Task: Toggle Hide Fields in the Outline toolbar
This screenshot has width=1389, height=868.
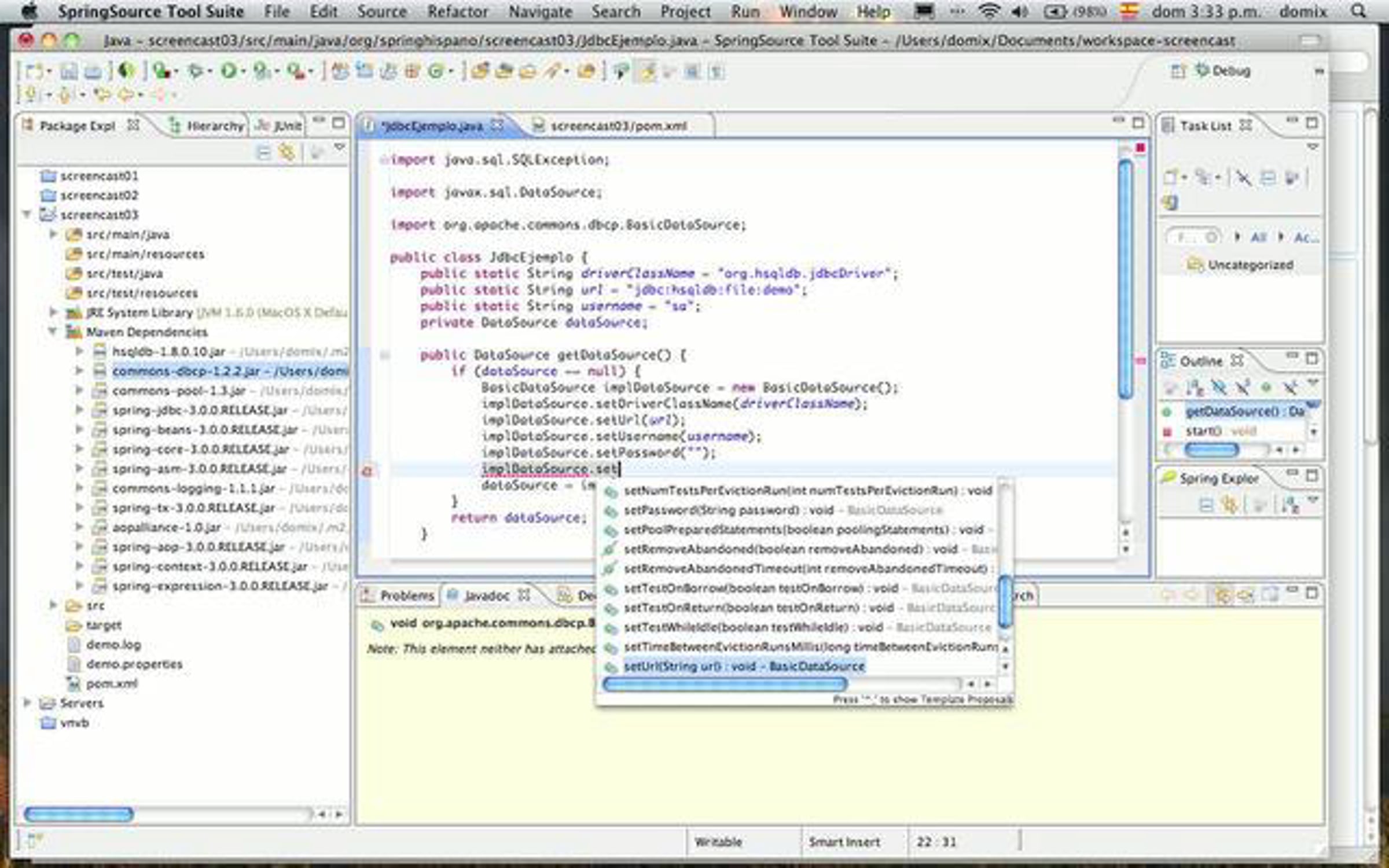Action: click(x=1218, y=387)
